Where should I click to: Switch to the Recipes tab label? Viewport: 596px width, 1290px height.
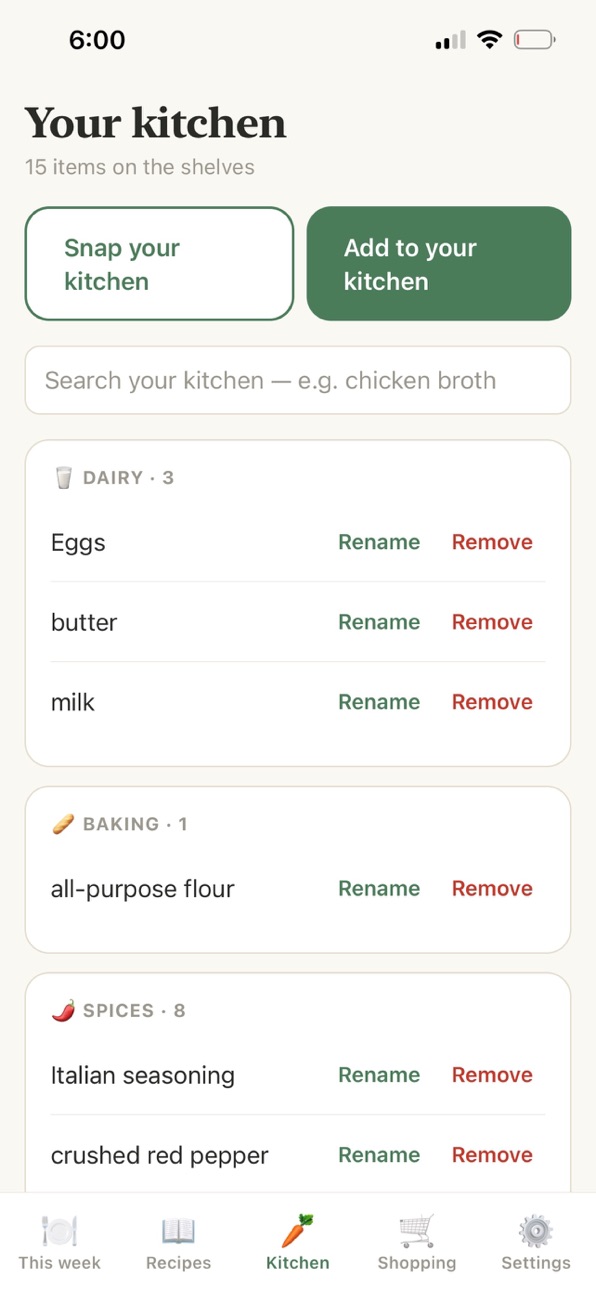tap(178, 1263)
